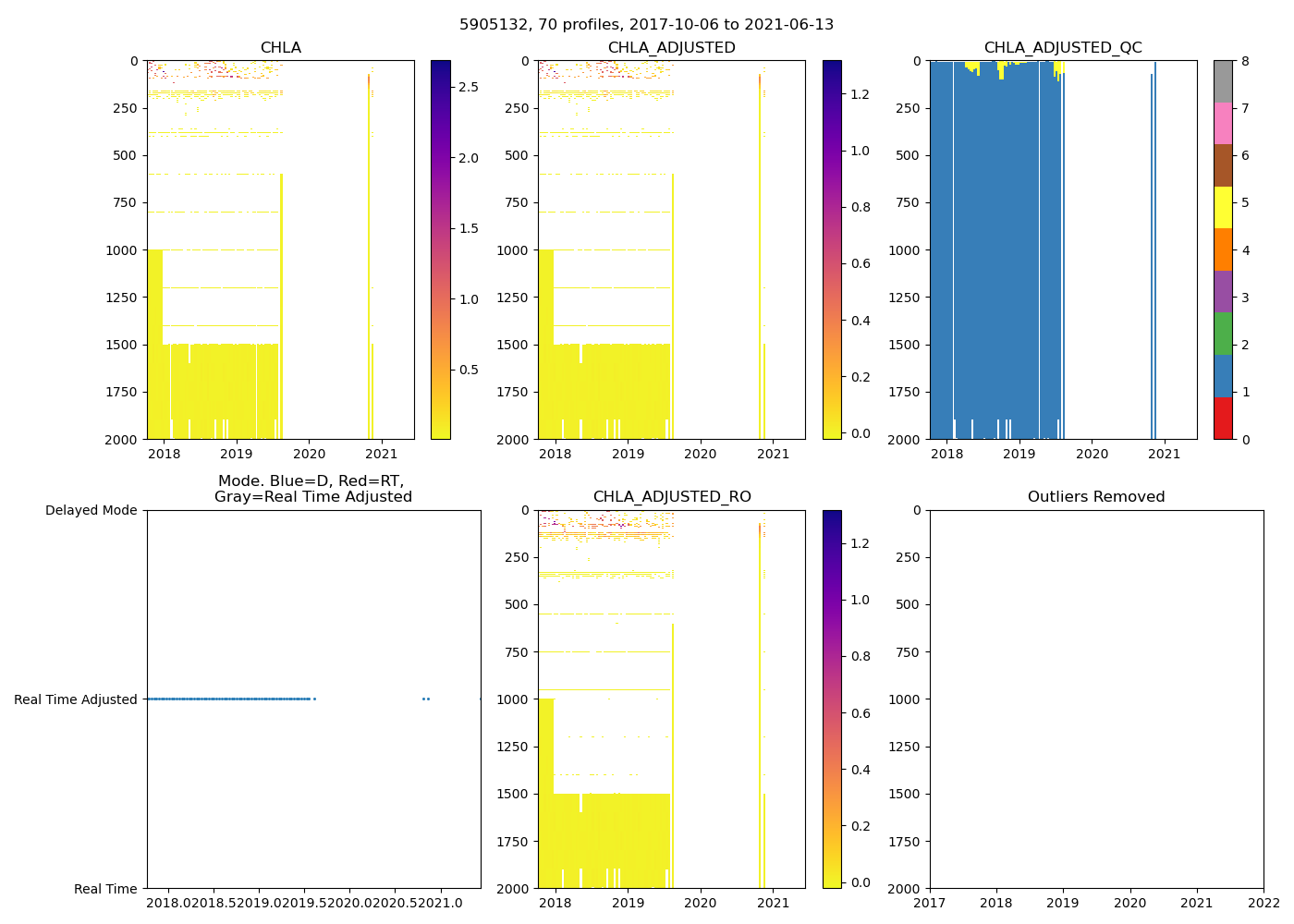Click the red swatch in QC colorbar
Screen dimensions: 1294x924
[x=1223, y=418]
